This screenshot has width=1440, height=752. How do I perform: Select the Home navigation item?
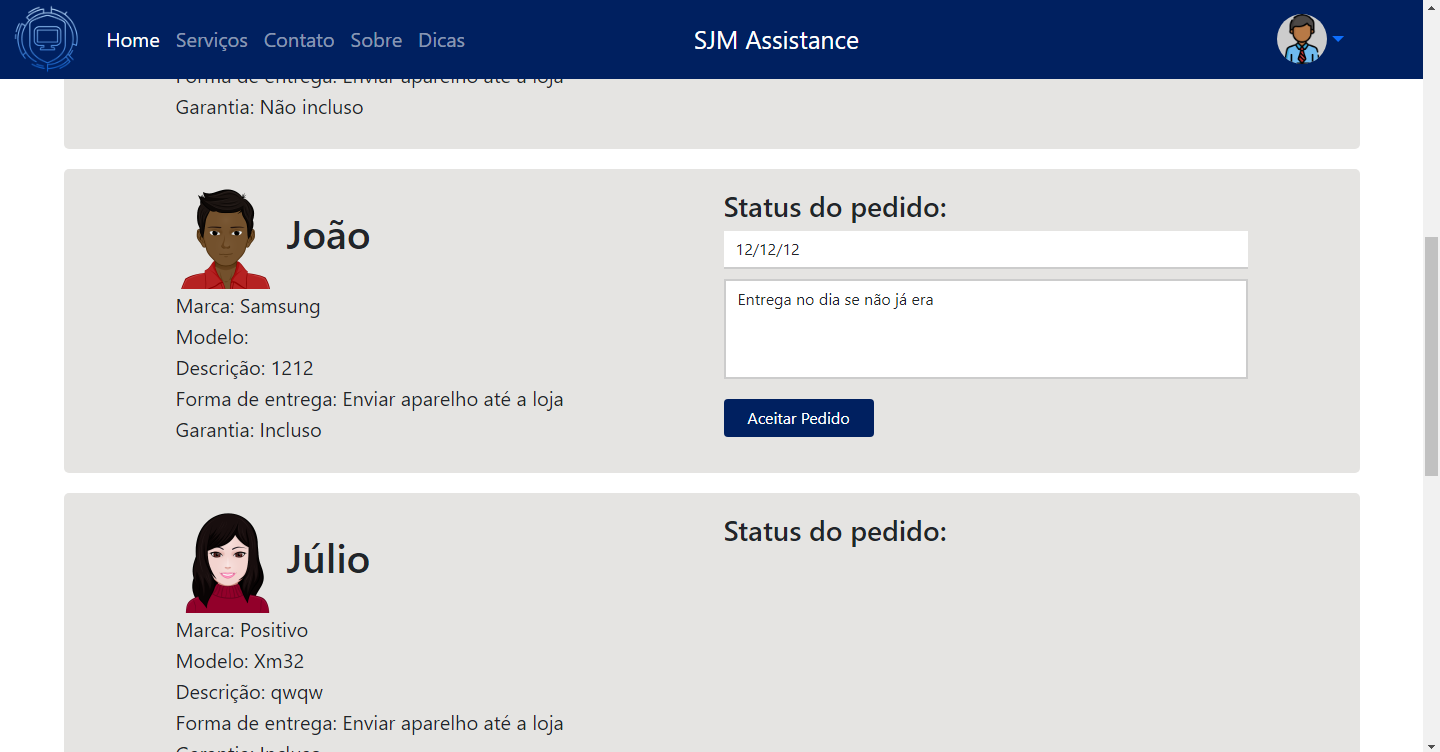pyautogui.click(x=133, y=40)
